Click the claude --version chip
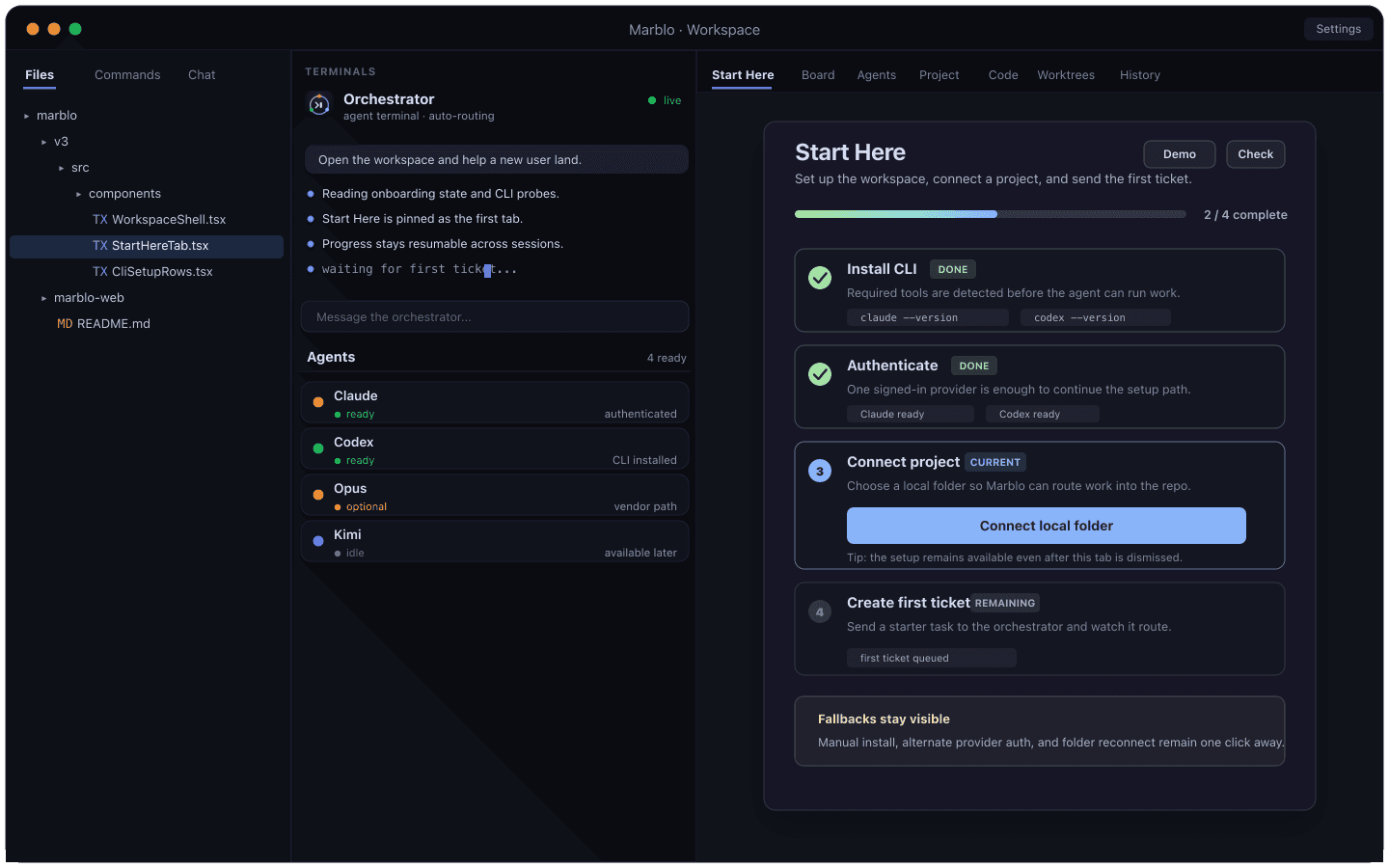This screenshot has width=1389, height=868. click(928, 317)
